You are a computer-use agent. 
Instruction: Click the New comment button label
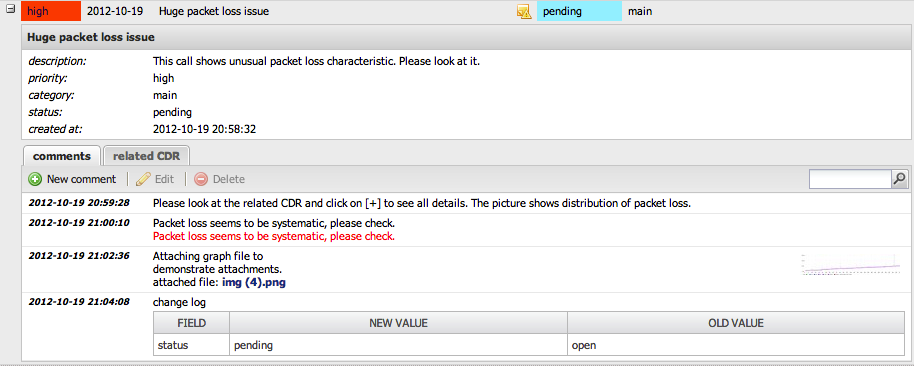point(82,179)
